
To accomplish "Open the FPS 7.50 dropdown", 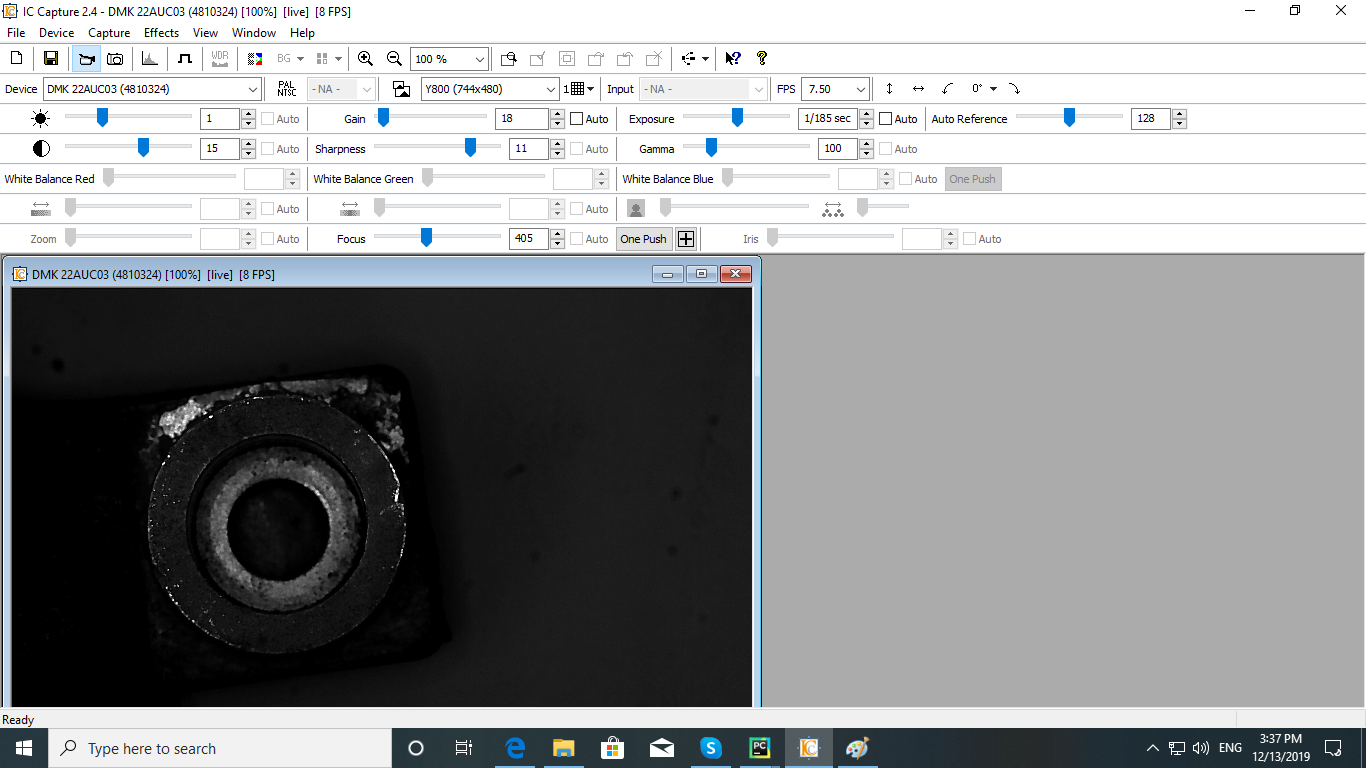I will click(835, 89).
